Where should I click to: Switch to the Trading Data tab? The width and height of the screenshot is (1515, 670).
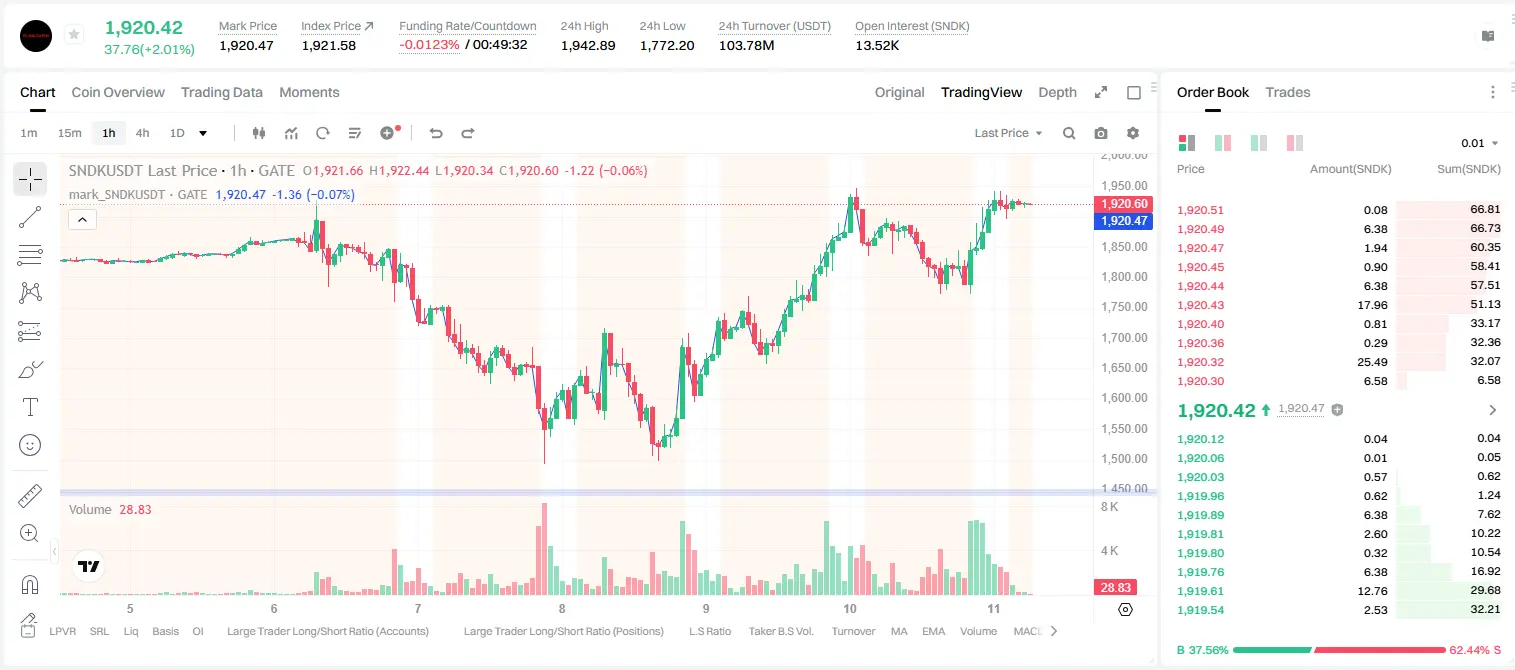[222, 92]
